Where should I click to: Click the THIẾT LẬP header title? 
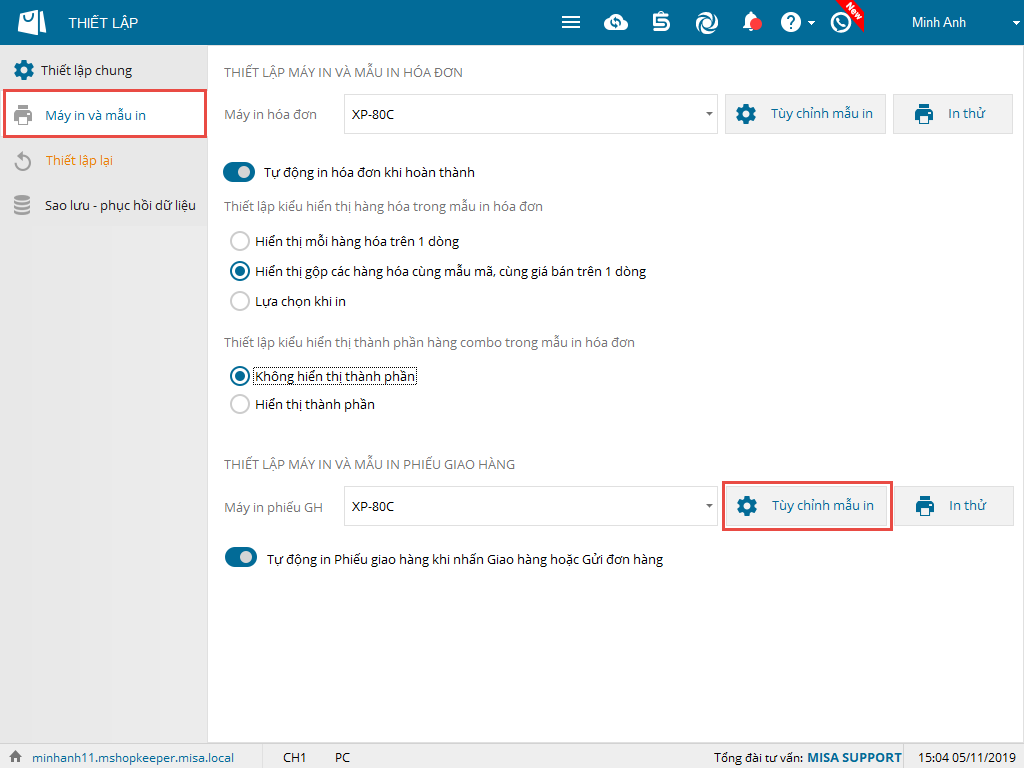pos(103,23)
